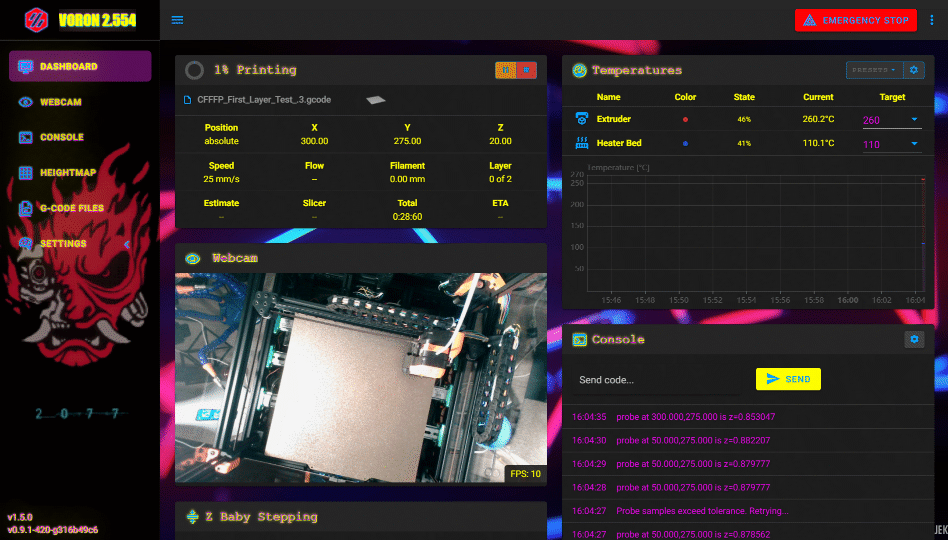948x540 pixels.
Task: Click the Console terminal icon in sidebar
Action: coord(25,137)
